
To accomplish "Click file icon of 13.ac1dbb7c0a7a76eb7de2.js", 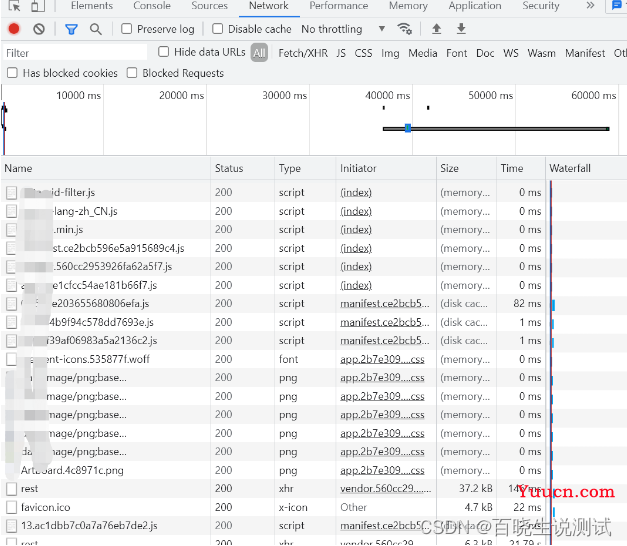I will pyautogui.click(x=12, y=526).
